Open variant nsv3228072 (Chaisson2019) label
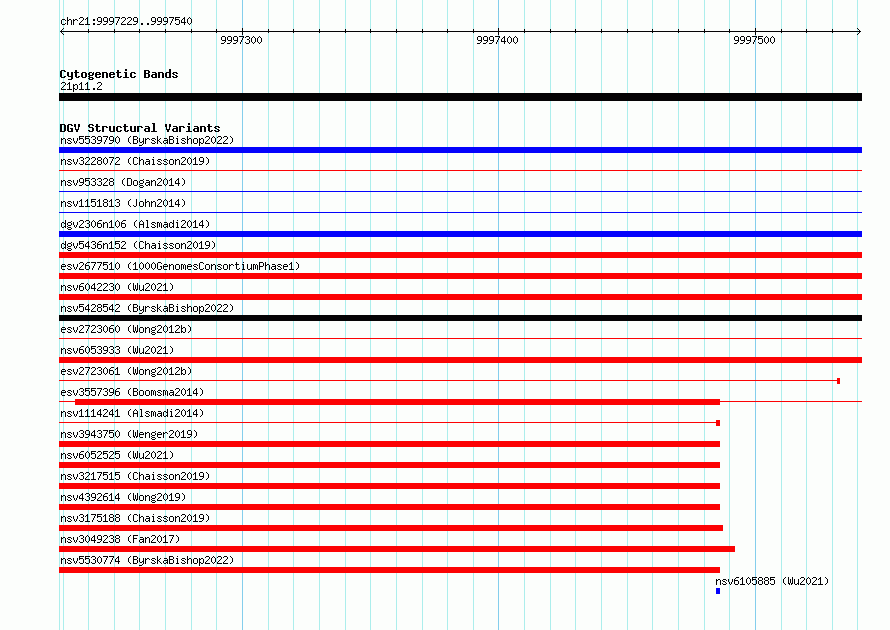This screenshot has width=890, height=630. [135, 161]
